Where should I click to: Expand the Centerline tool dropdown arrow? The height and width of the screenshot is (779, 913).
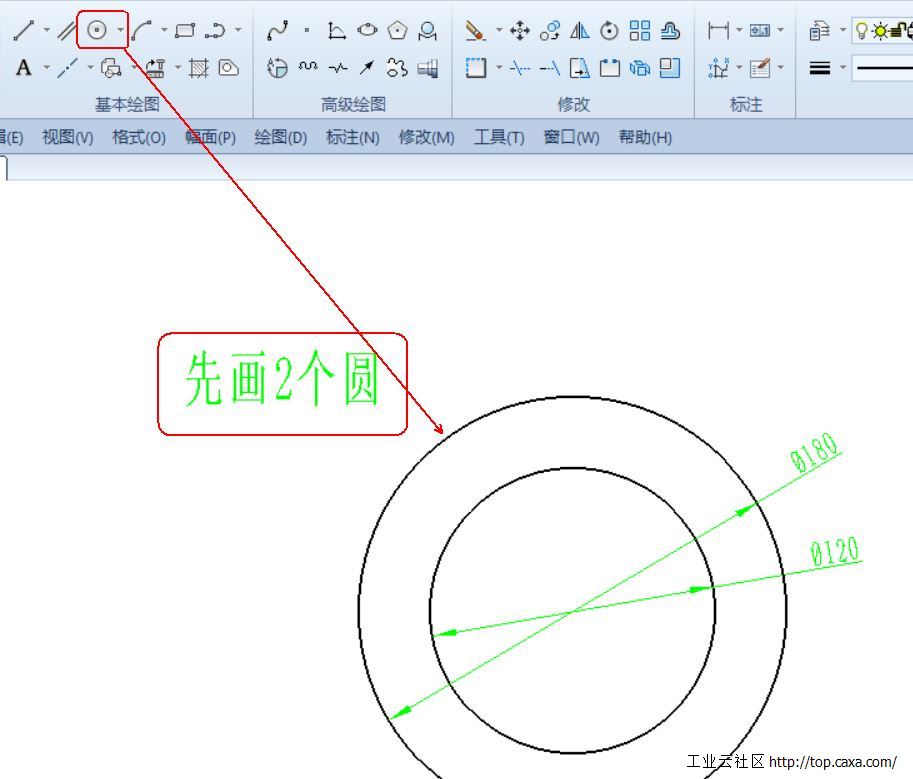[x=90, y=67]
